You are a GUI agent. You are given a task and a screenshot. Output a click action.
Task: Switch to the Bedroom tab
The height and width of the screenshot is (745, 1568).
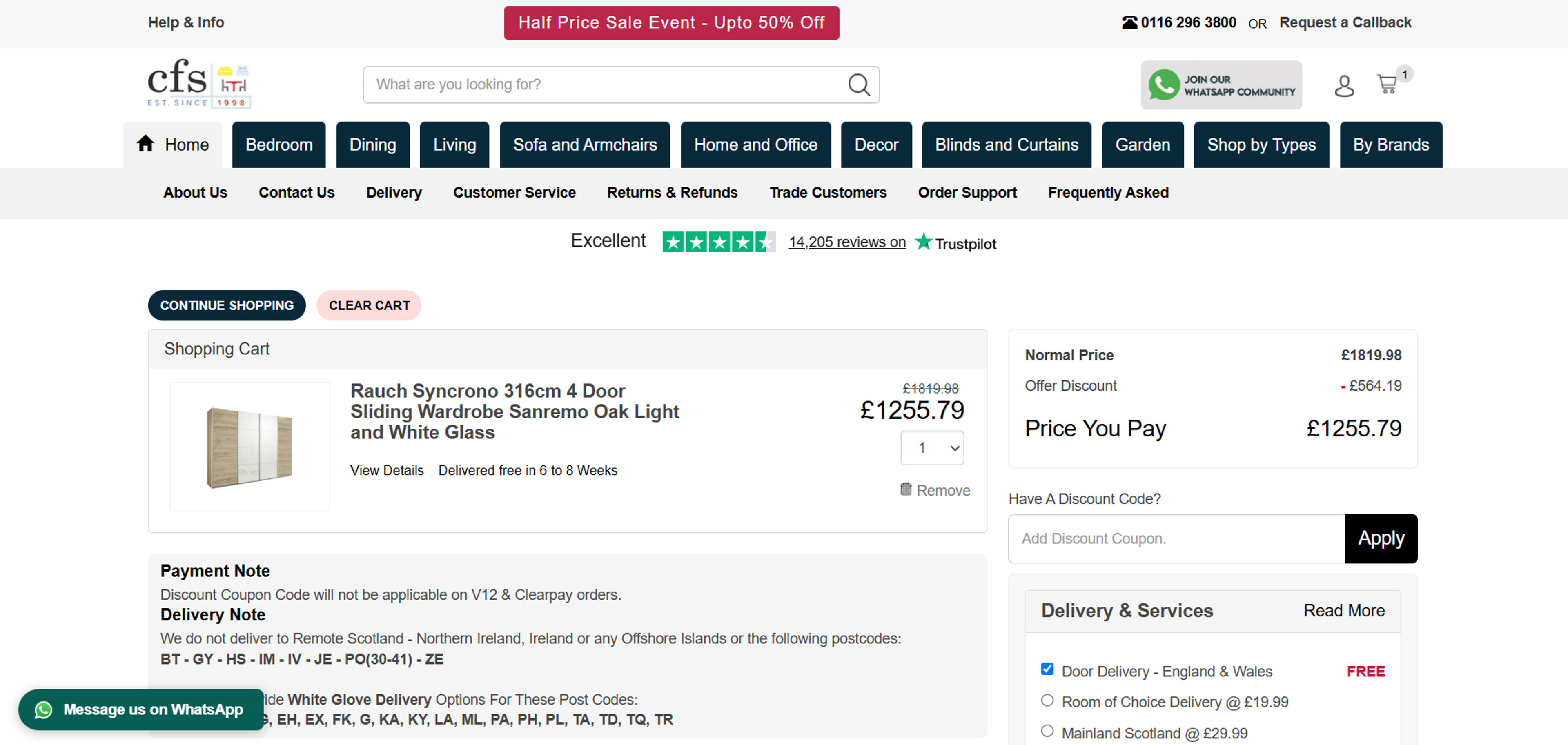point(278,145)
